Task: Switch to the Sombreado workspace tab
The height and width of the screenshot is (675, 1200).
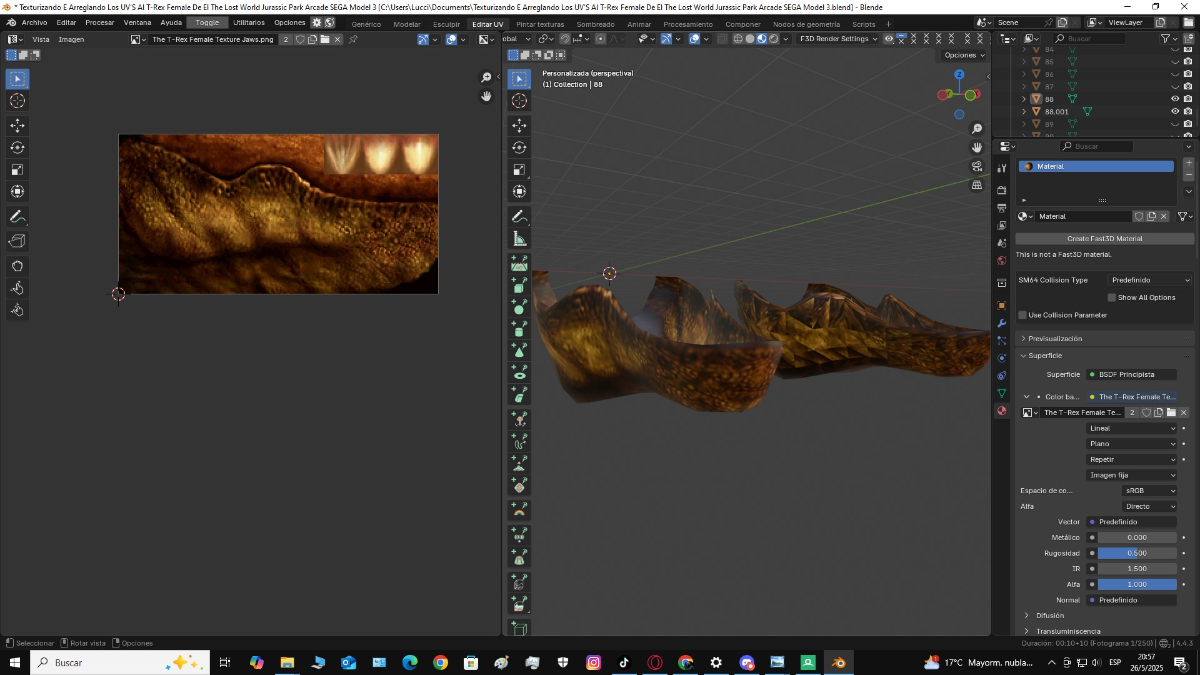Action: tap(596, 24)
